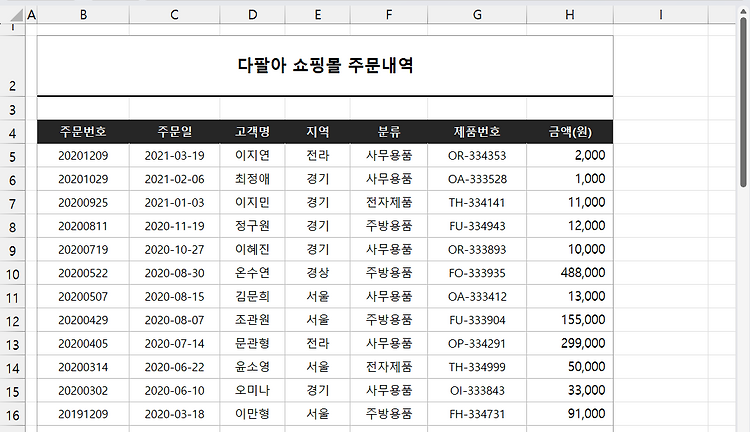Select row 4 header

point(12,133)
